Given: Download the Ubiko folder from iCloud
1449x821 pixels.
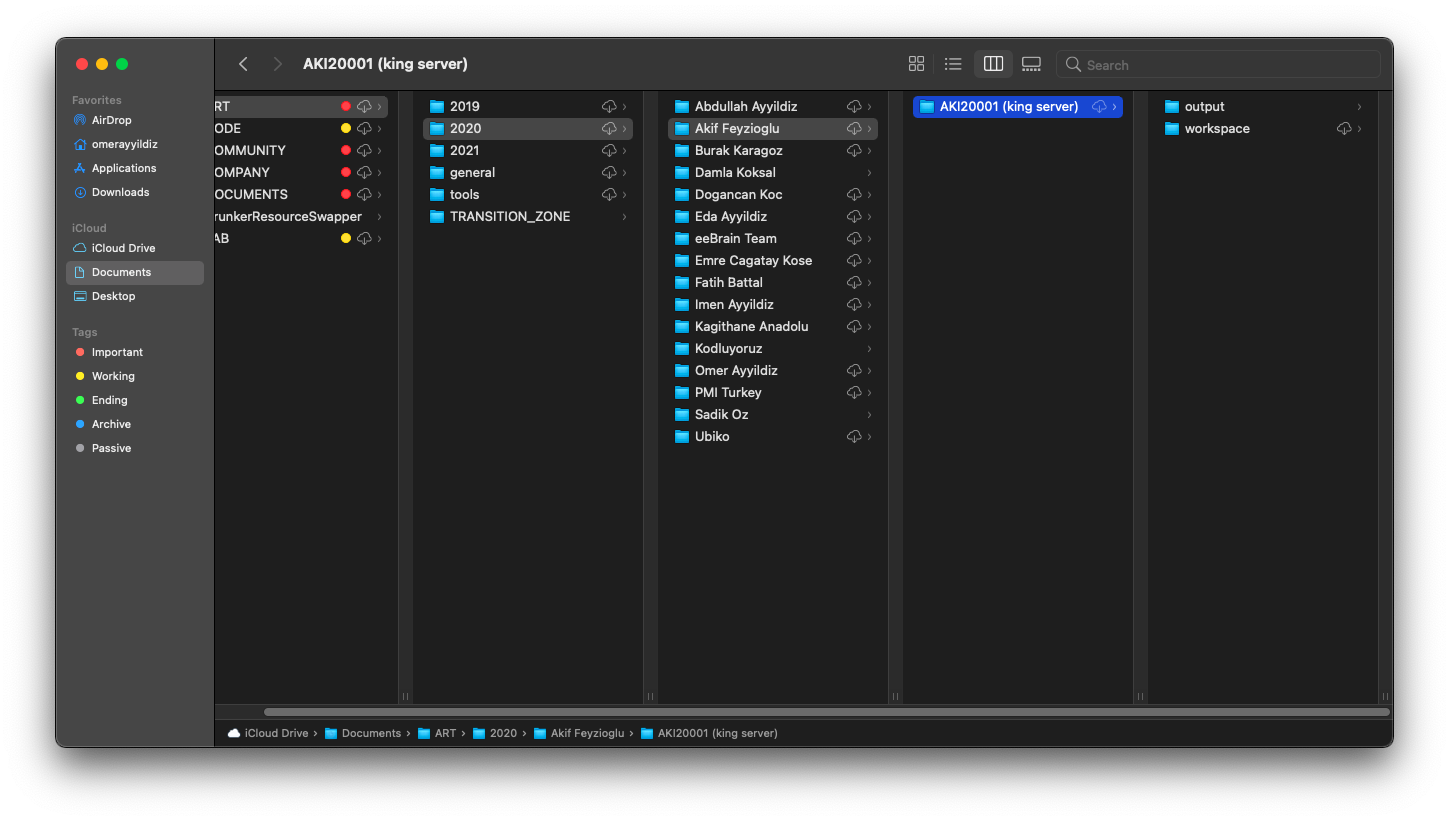Looking at the screenshot, I should coord(854,436).
